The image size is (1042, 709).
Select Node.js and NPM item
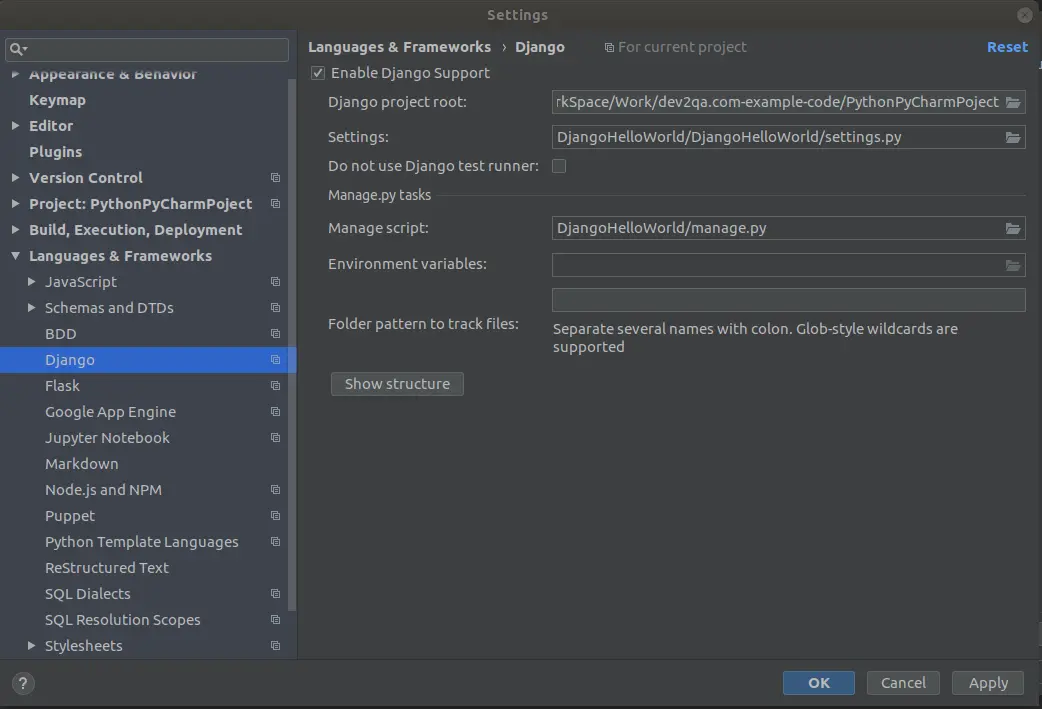pyautogui.click(x=103, y=490)
